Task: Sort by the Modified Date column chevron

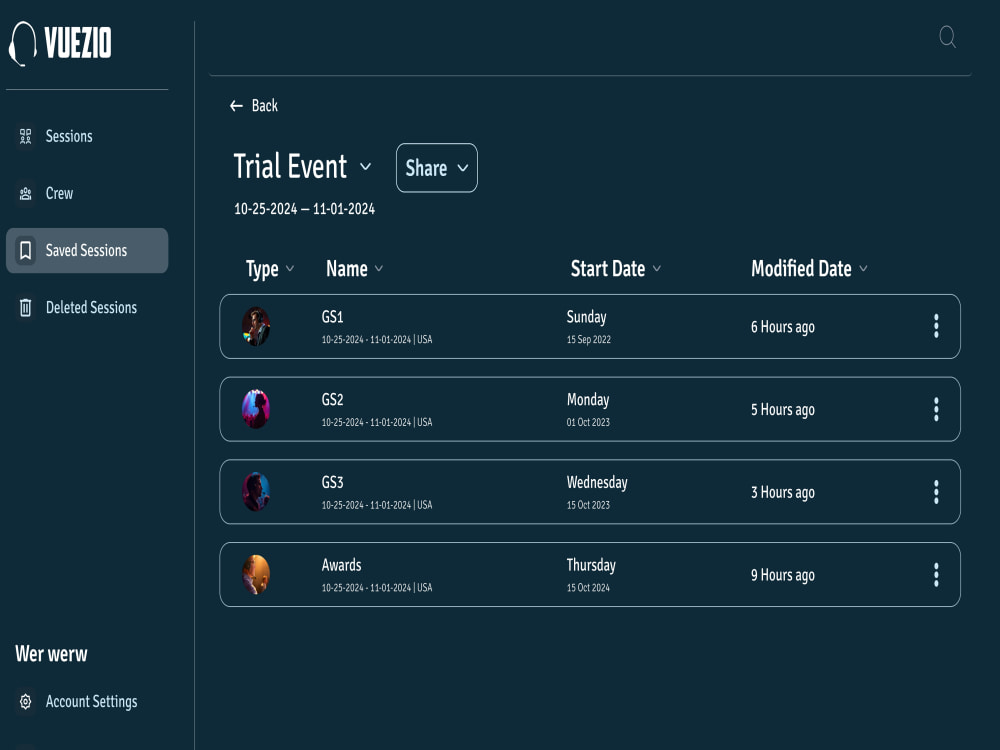Action: click(x=863, y=268)
